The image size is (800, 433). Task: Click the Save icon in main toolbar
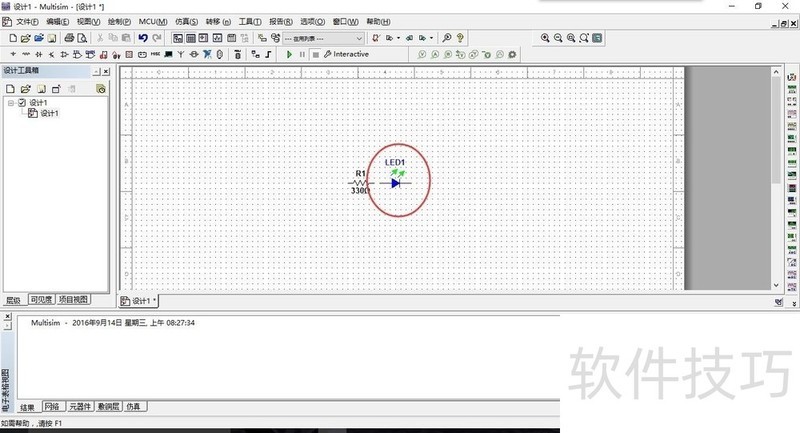(52, 38)
